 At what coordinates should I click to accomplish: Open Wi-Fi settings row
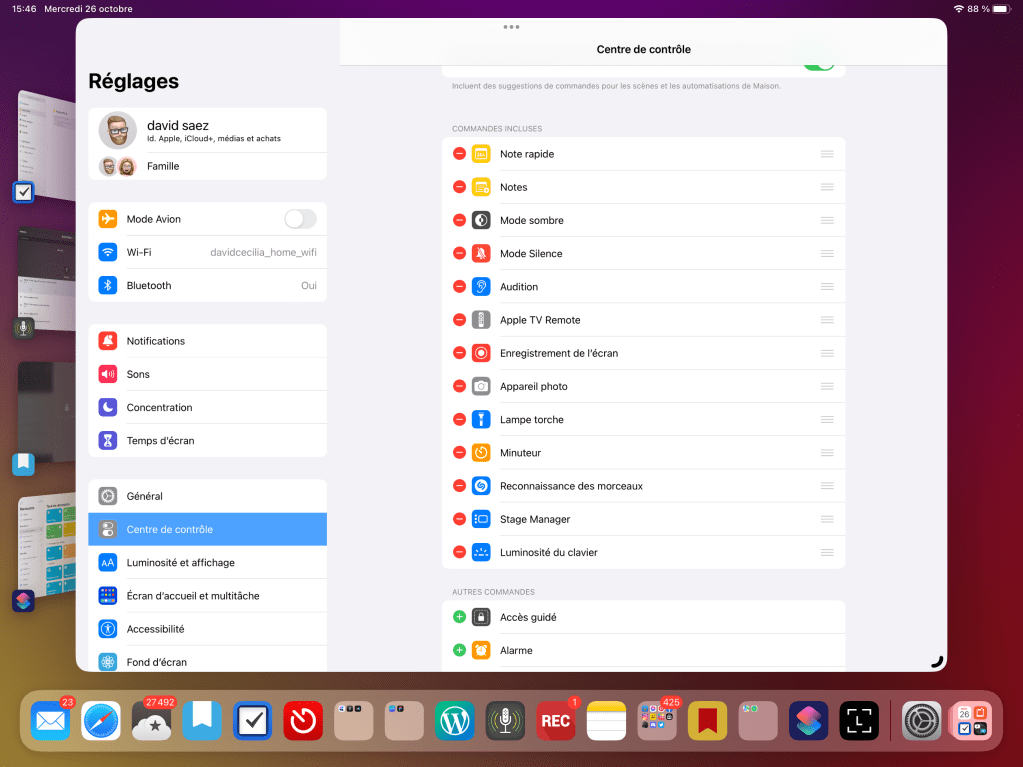tap(207, 252)
